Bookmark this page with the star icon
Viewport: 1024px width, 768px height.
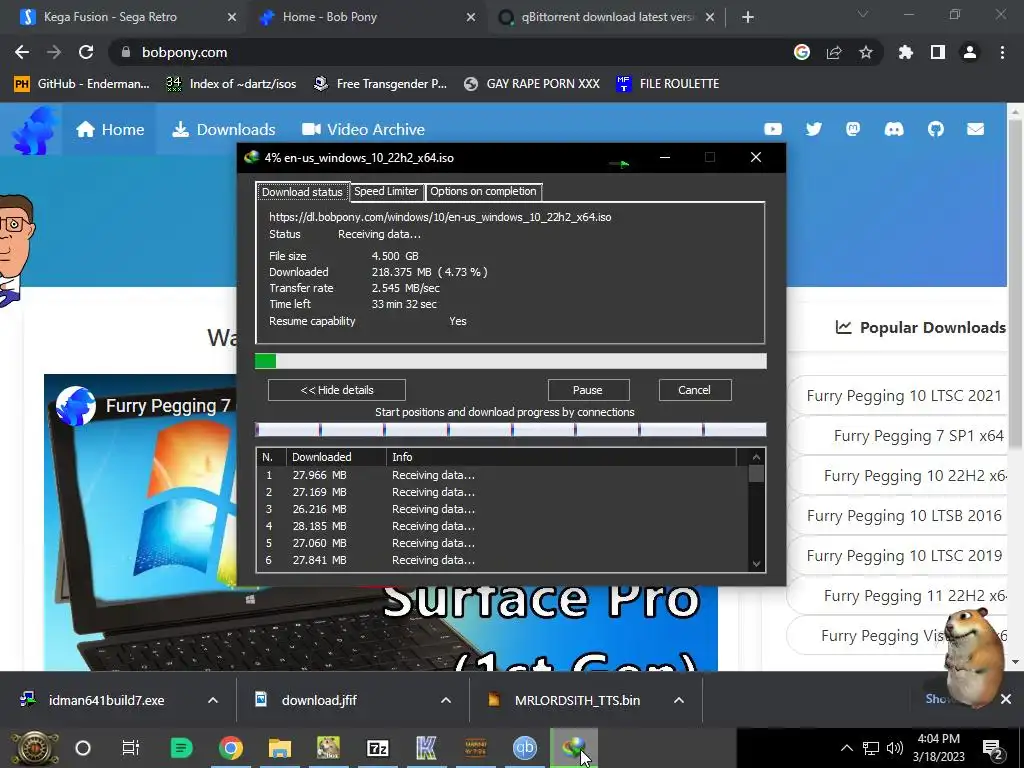(x=865, y=52)
